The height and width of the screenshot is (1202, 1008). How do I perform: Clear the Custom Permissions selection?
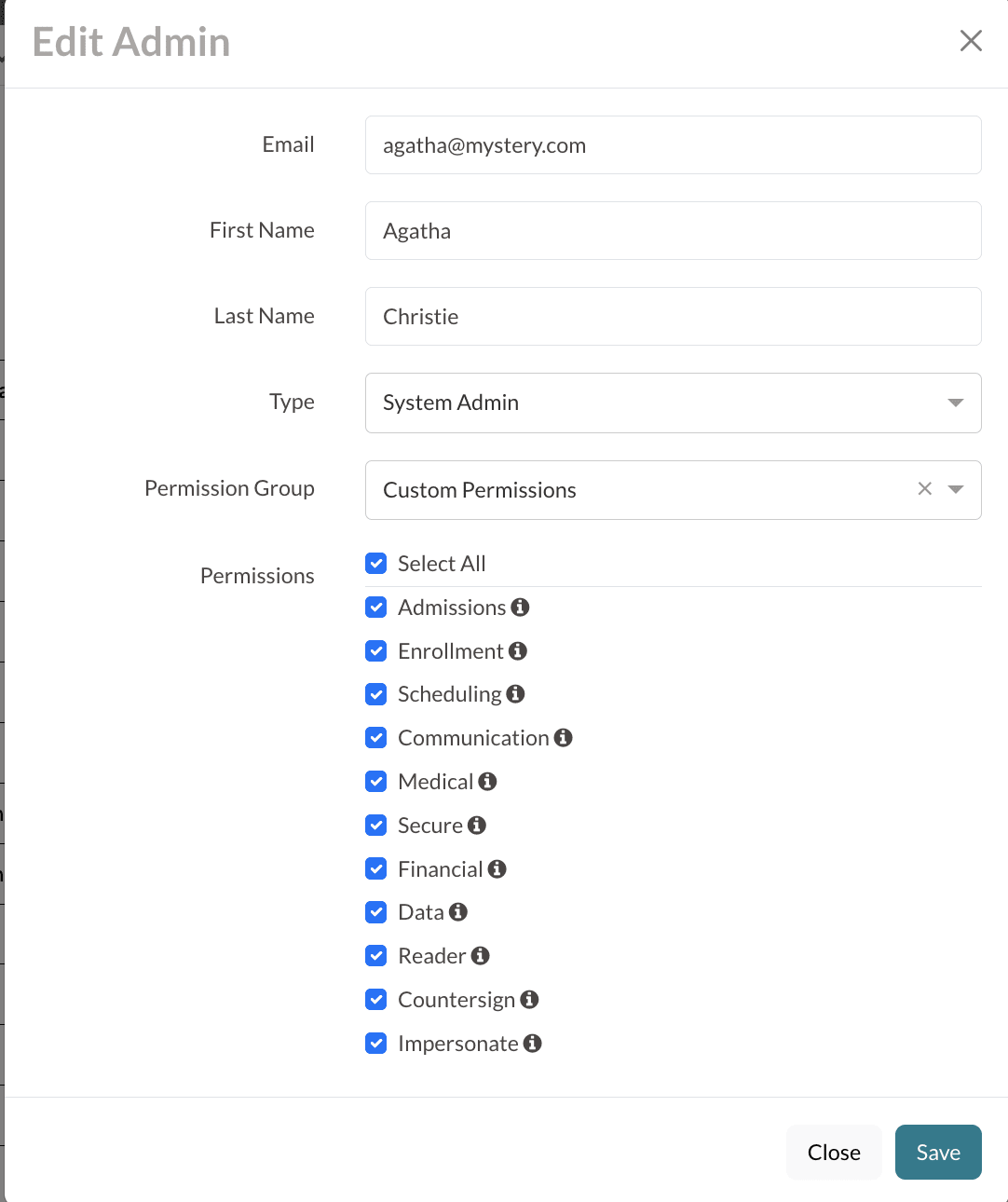(924, 489)
